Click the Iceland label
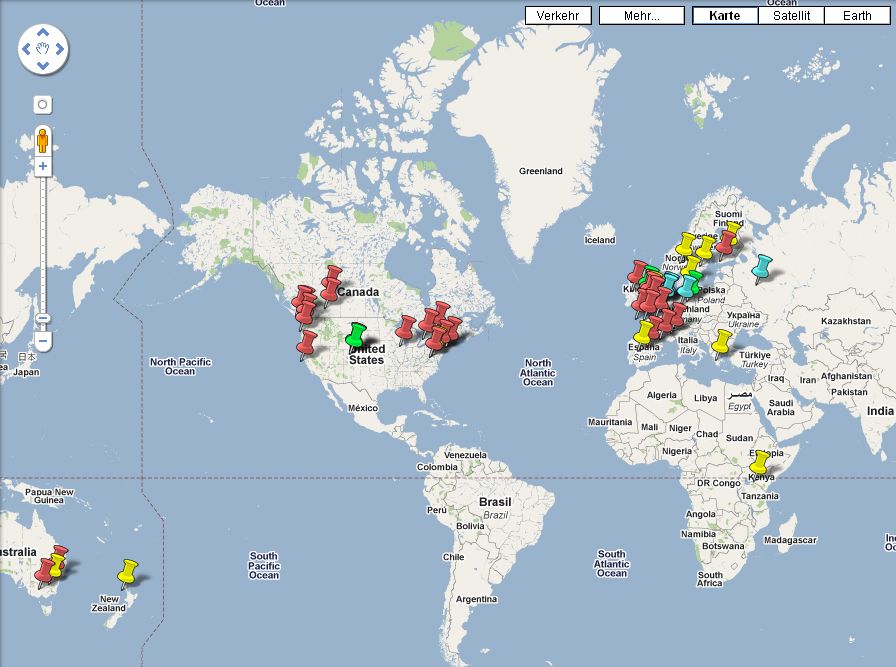This screenshot has width=896, height=667. point(599,240)
